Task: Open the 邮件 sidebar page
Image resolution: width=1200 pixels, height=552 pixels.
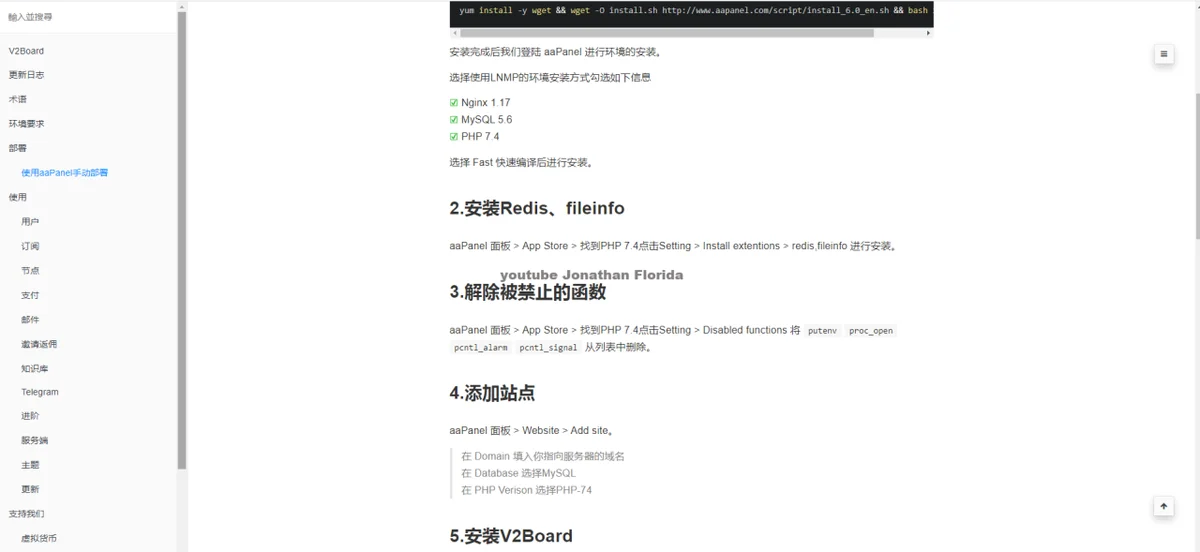Action: click(30, 319)
